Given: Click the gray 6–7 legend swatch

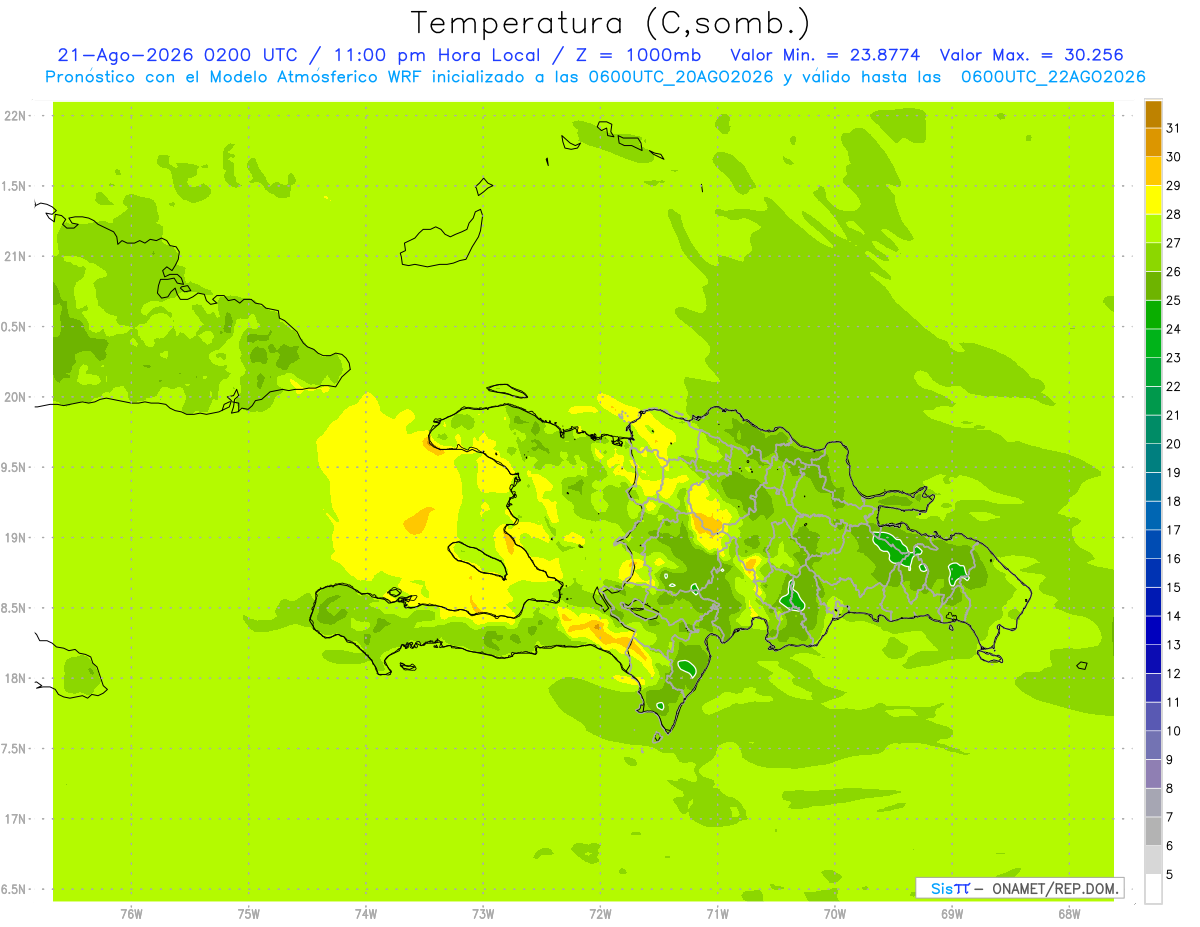Looking at the screenshot, I should point(1153,831).
